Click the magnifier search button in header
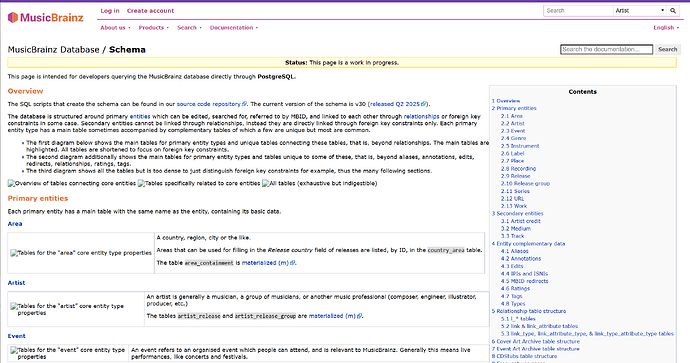Viewport: 690px width, 363px height. coord(673,11)
